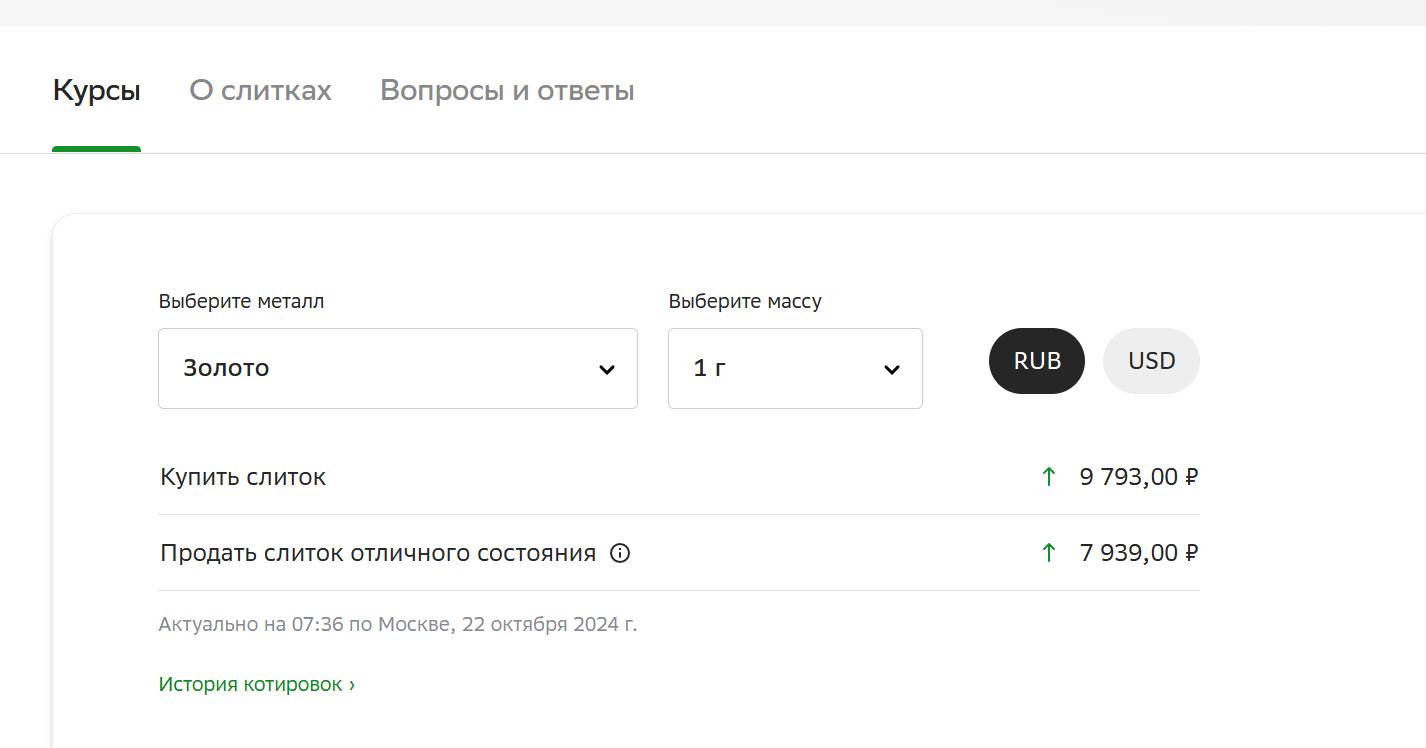Click the green up arrow beside 7 939,00 ₽
1426x748 pixels.
pos(1048,553)
